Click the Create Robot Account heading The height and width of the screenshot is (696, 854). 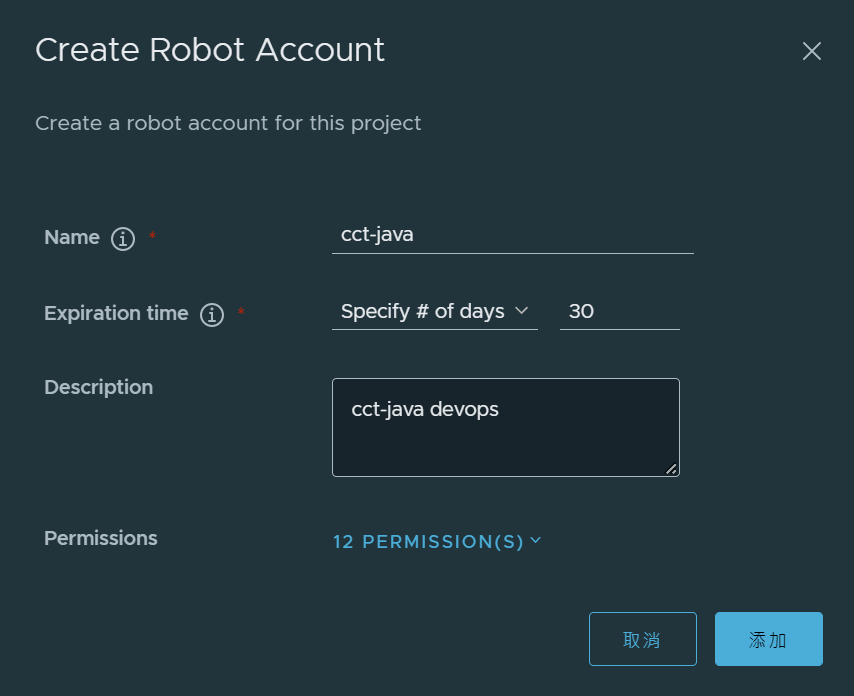(210, 50)
